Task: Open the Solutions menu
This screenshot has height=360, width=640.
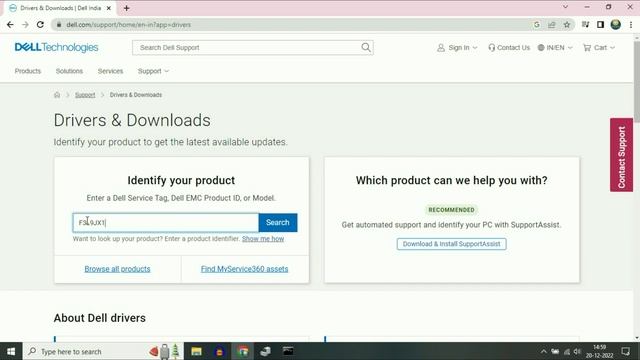Action: 69,71
